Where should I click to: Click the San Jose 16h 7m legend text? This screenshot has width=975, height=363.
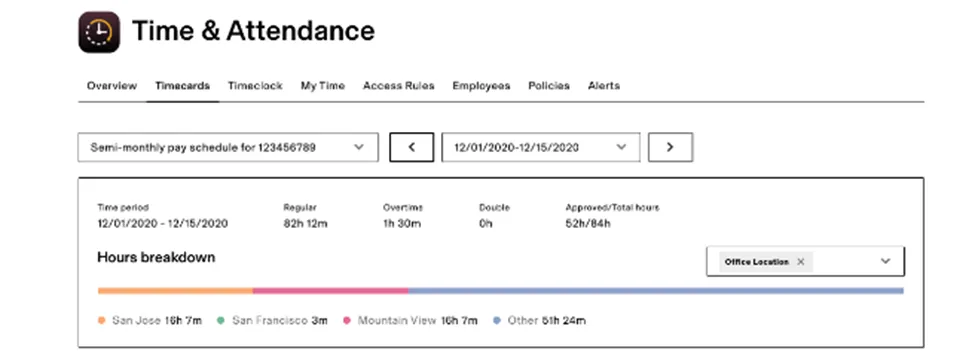click(157, 321)
